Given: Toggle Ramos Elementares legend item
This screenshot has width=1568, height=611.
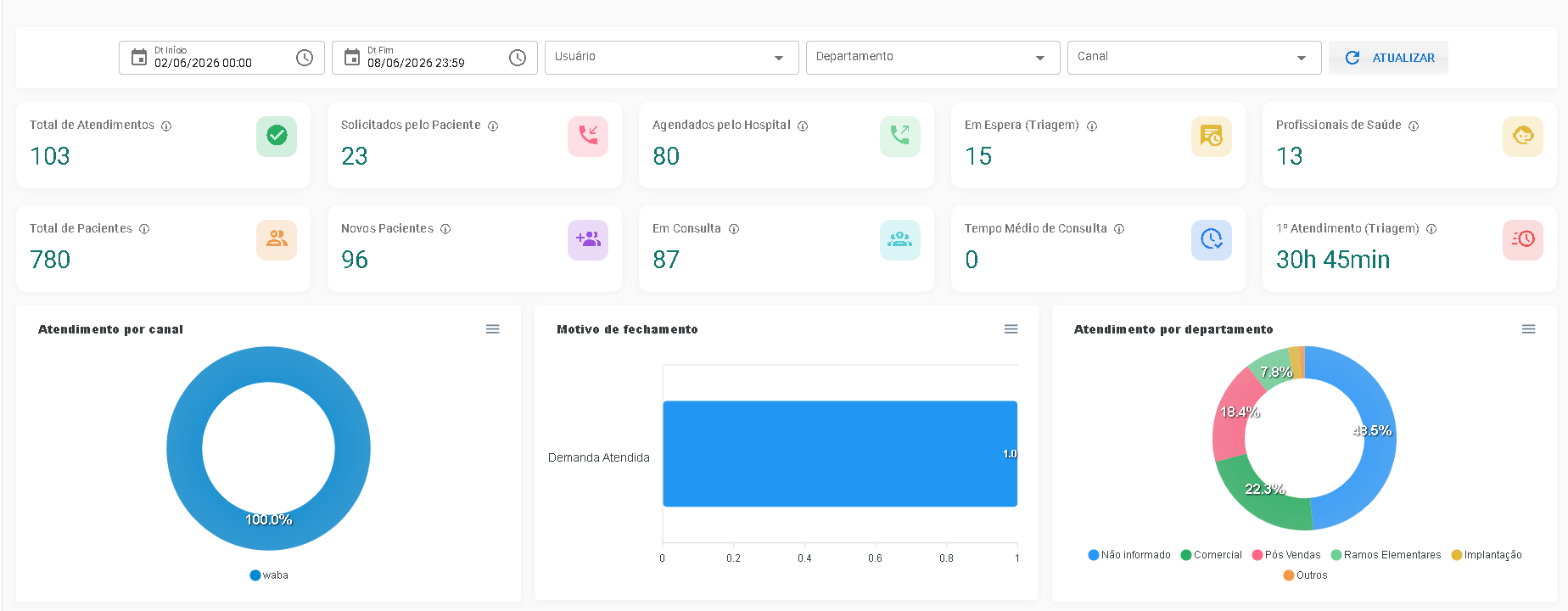Looking at the screenshot, I should click(x=1386, y=555).
